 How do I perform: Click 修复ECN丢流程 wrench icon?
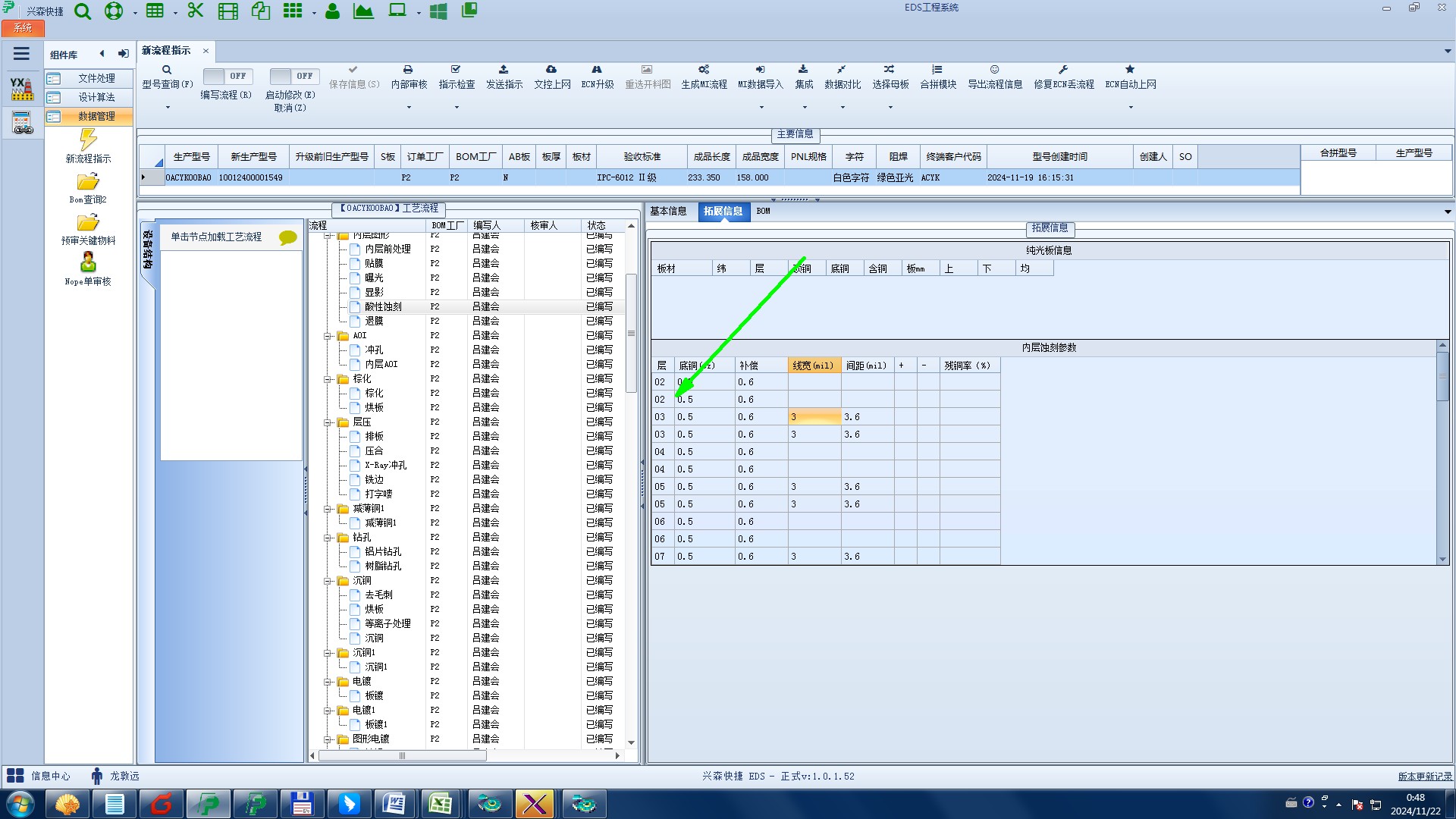click(x=1063, y=70)
